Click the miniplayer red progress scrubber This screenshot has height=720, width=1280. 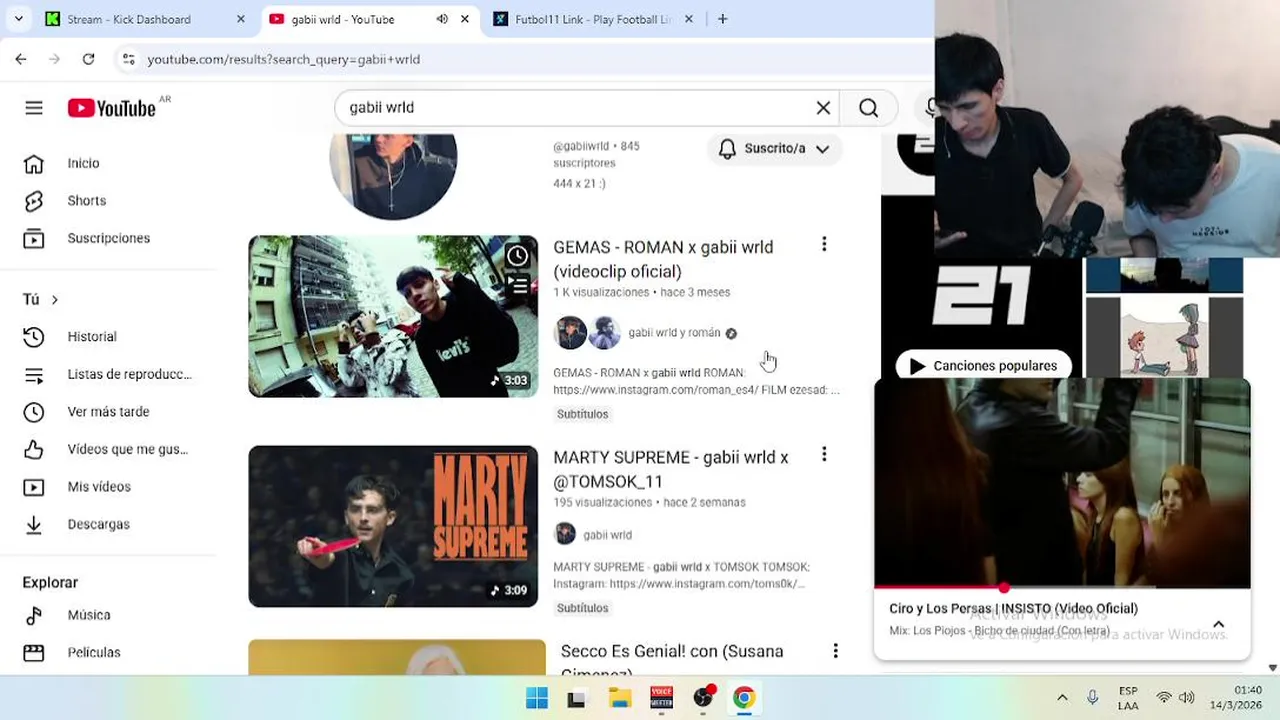point(1004,587)
